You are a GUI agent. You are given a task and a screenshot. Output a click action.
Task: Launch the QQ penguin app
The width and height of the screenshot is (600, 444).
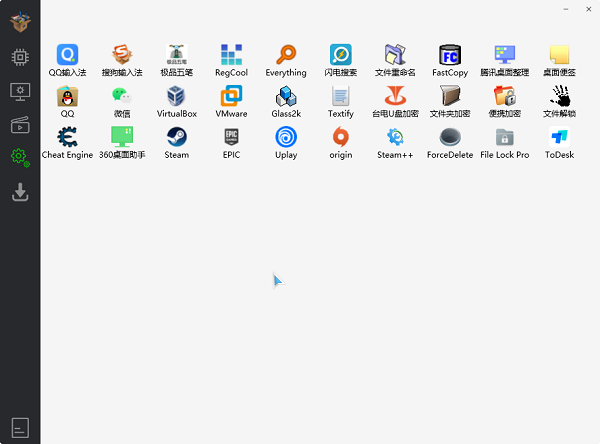tap(67, 101)
